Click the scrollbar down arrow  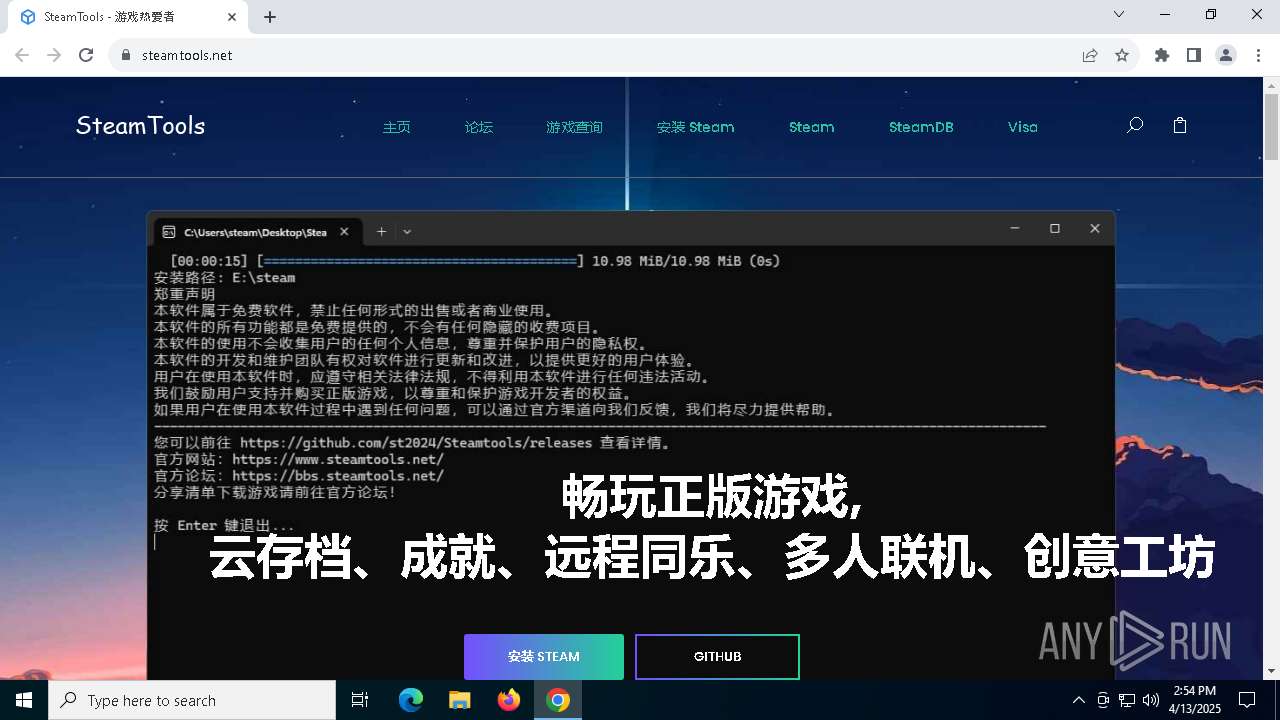(x=1271, y=671)
